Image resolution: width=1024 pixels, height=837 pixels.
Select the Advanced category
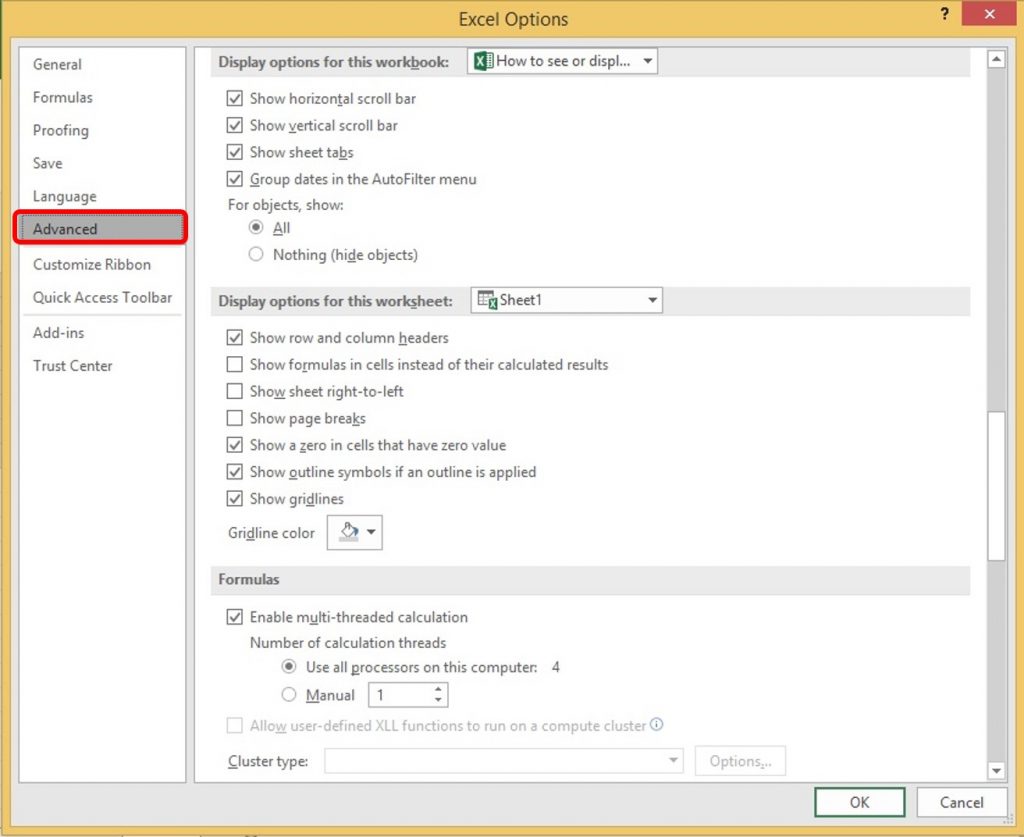[101, 229]
